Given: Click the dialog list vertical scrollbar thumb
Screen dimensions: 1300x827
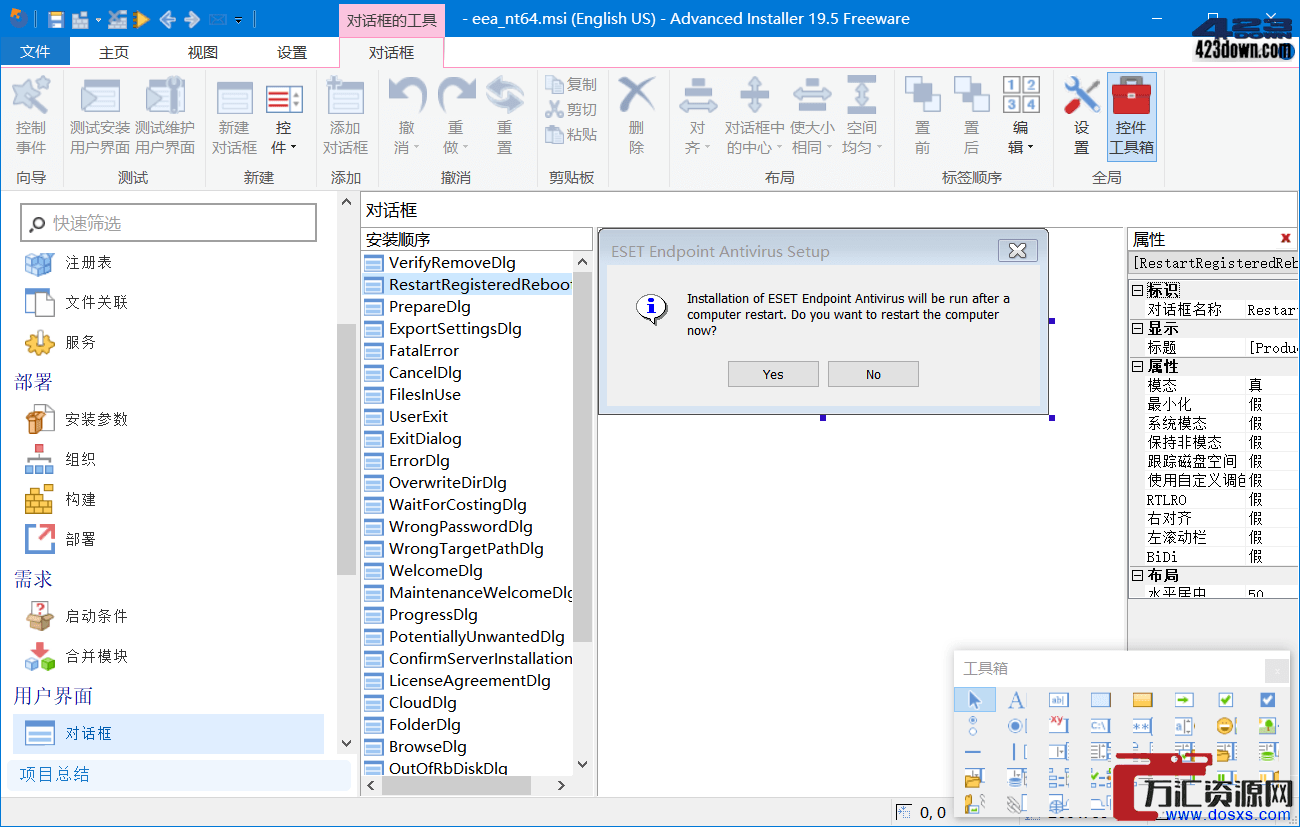Looking at the screenshot, I should pyautogui.click(x=583, y=457).
